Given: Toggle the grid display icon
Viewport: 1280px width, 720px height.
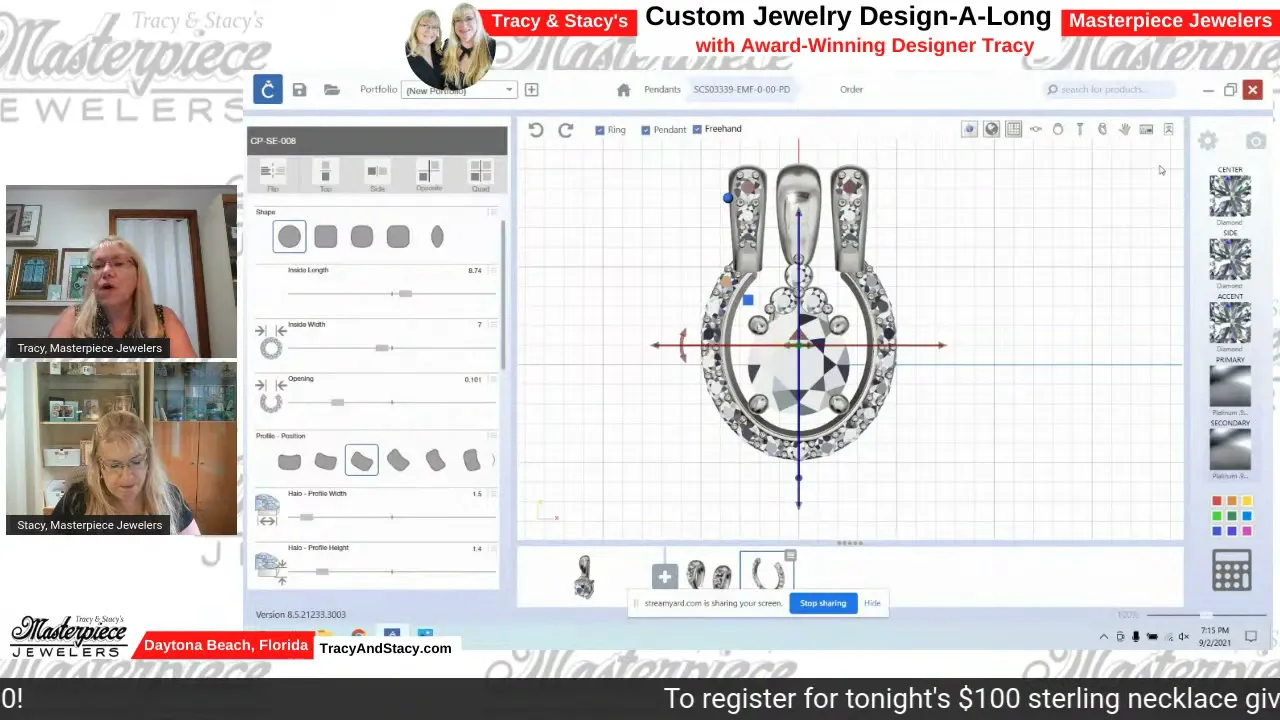Looking at the screenshot, I should [x=1013, y=129].
